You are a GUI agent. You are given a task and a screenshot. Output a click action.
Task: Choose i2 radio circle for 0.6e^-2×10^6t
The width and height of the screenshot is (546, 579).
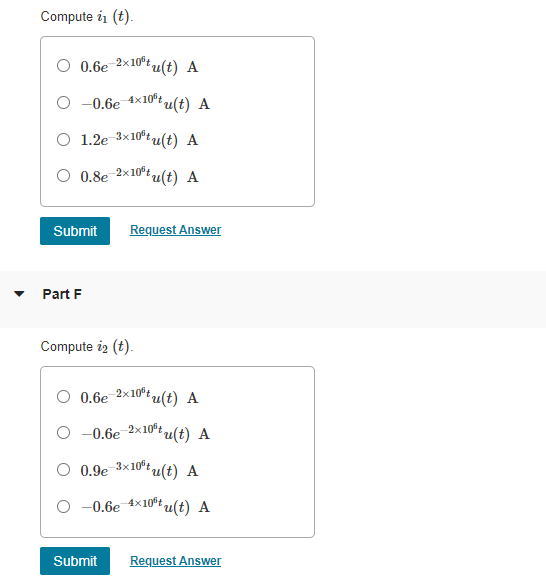coord(63,397)
